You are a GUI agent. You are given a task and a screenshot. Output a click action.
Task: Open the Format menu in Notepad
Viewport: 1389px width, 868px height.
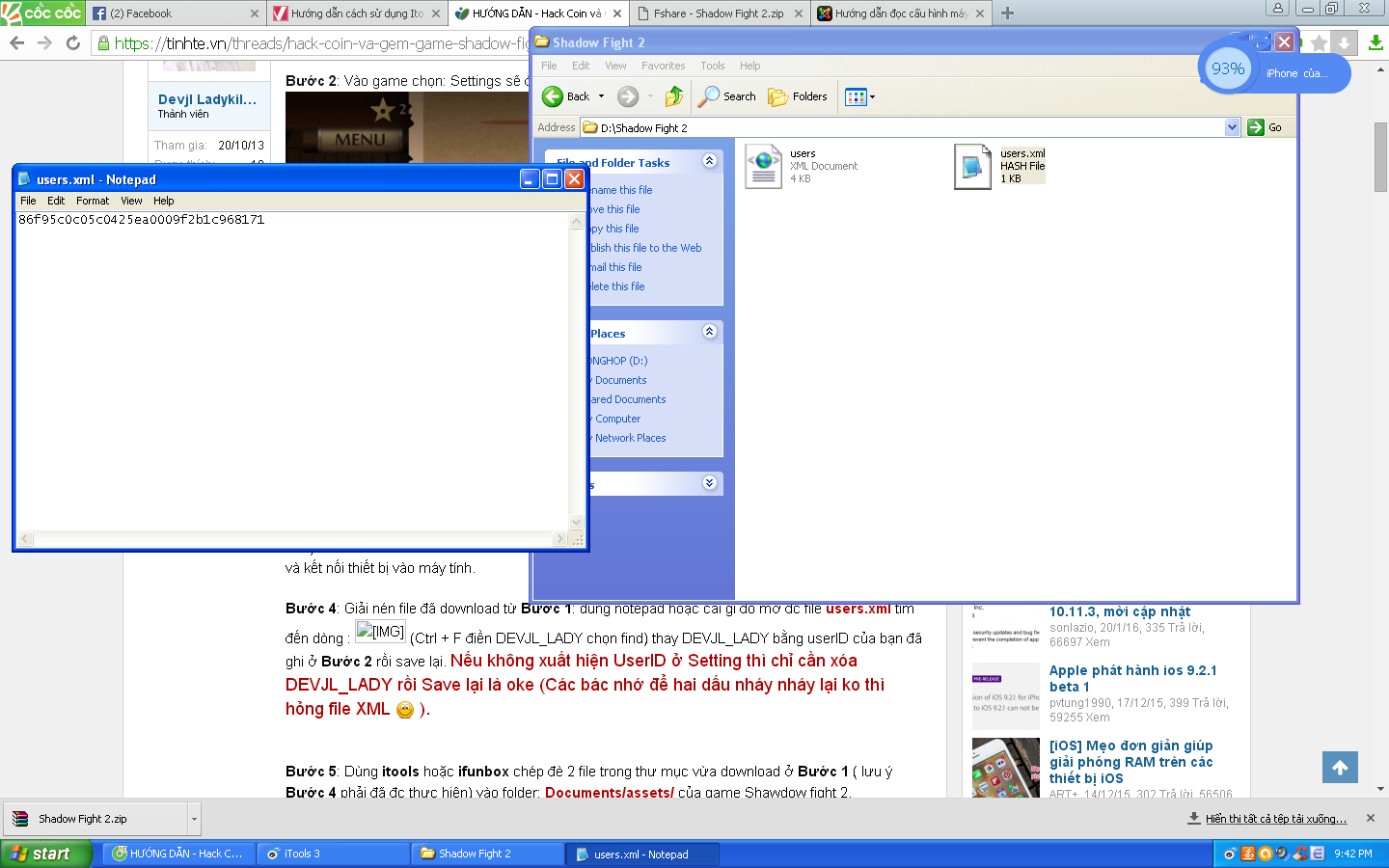pos(93,201)
